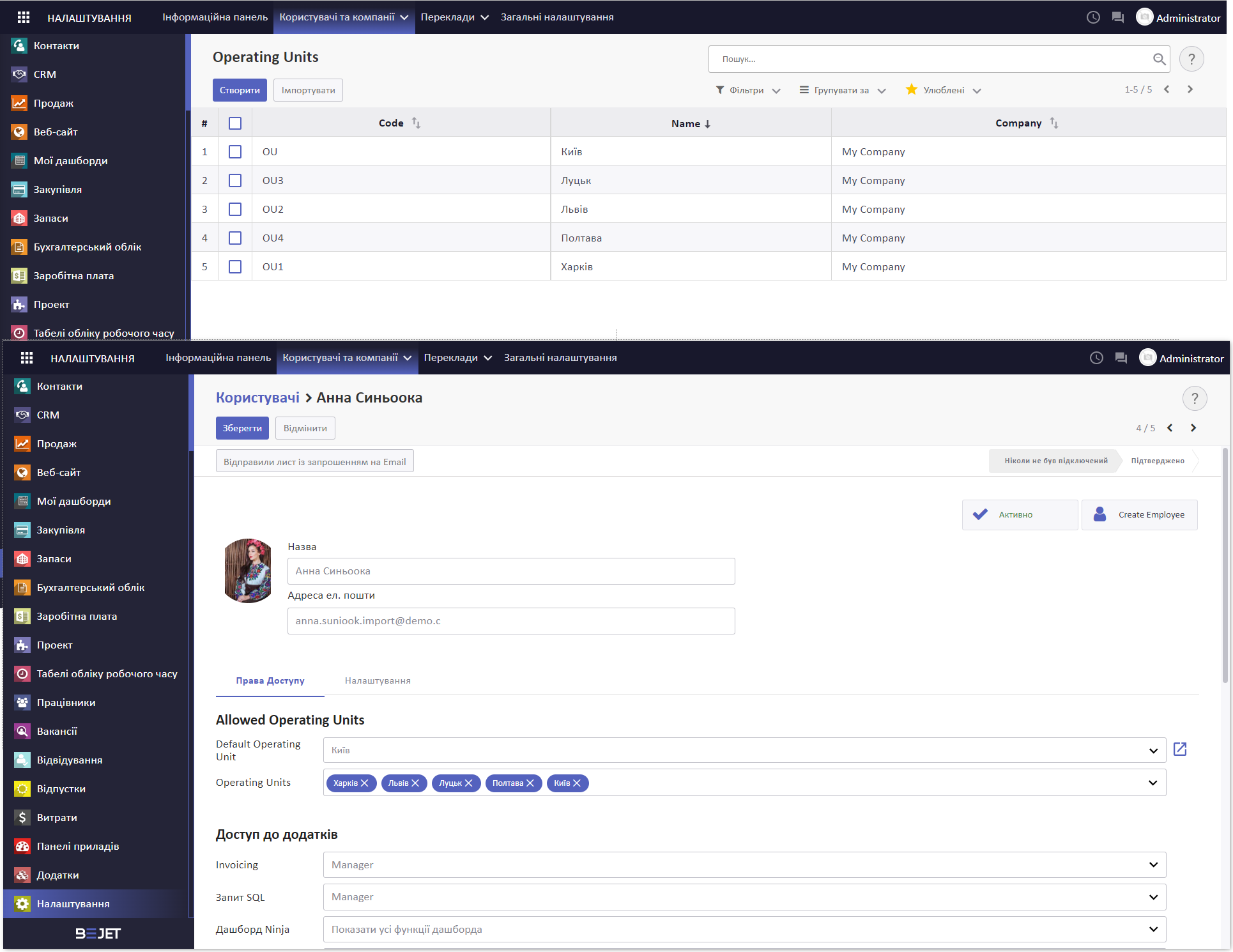Image resolution: width=1233 pixels, height=952 pixels.
Task: Open the Operating Units tags dropdown arrow
Action: [x=1153, y=783]
